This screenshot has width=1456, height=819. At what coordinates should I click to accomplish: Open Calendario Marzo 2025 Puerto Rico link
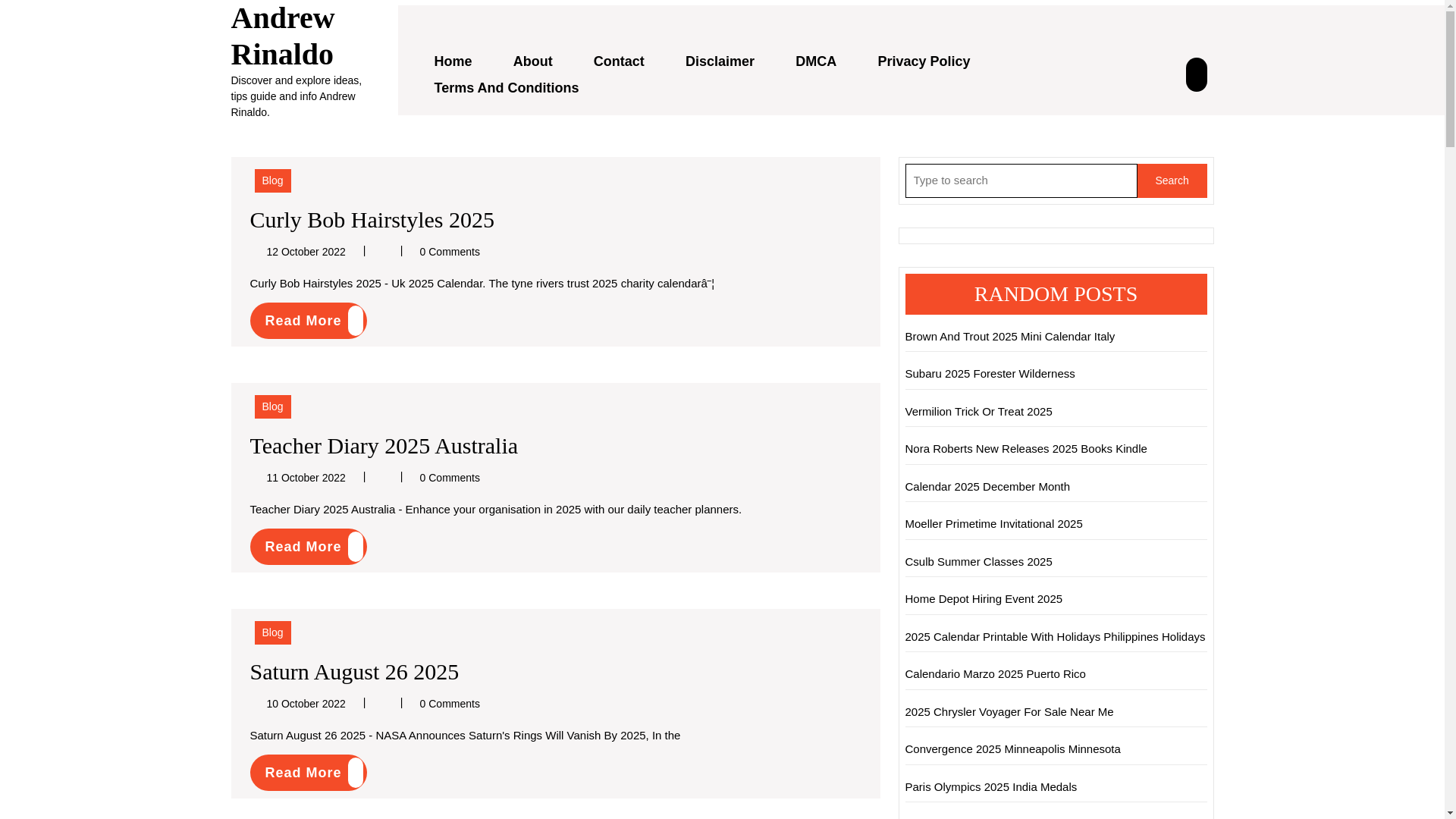coord(995,674)
